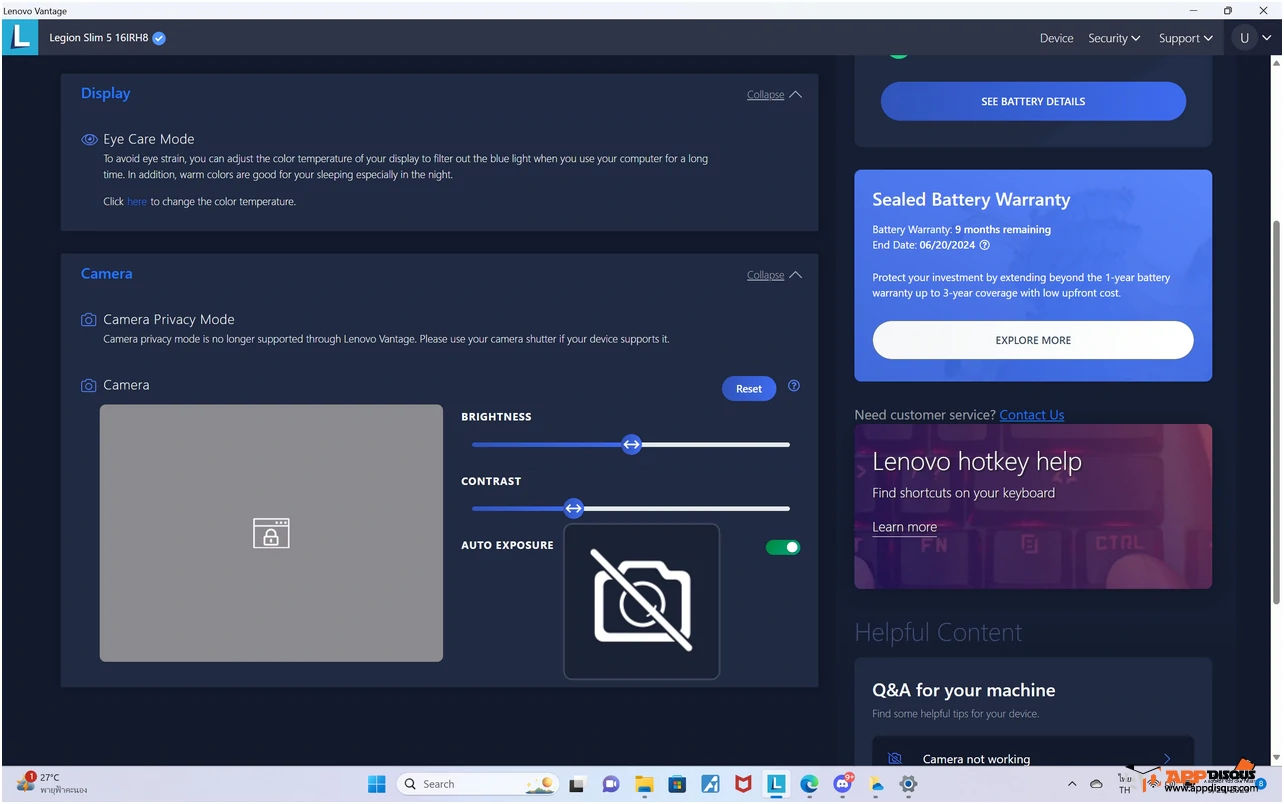Click the battery End Date info icon
The width and height of the screenshot is (1284, 804).
coord(985,245)
